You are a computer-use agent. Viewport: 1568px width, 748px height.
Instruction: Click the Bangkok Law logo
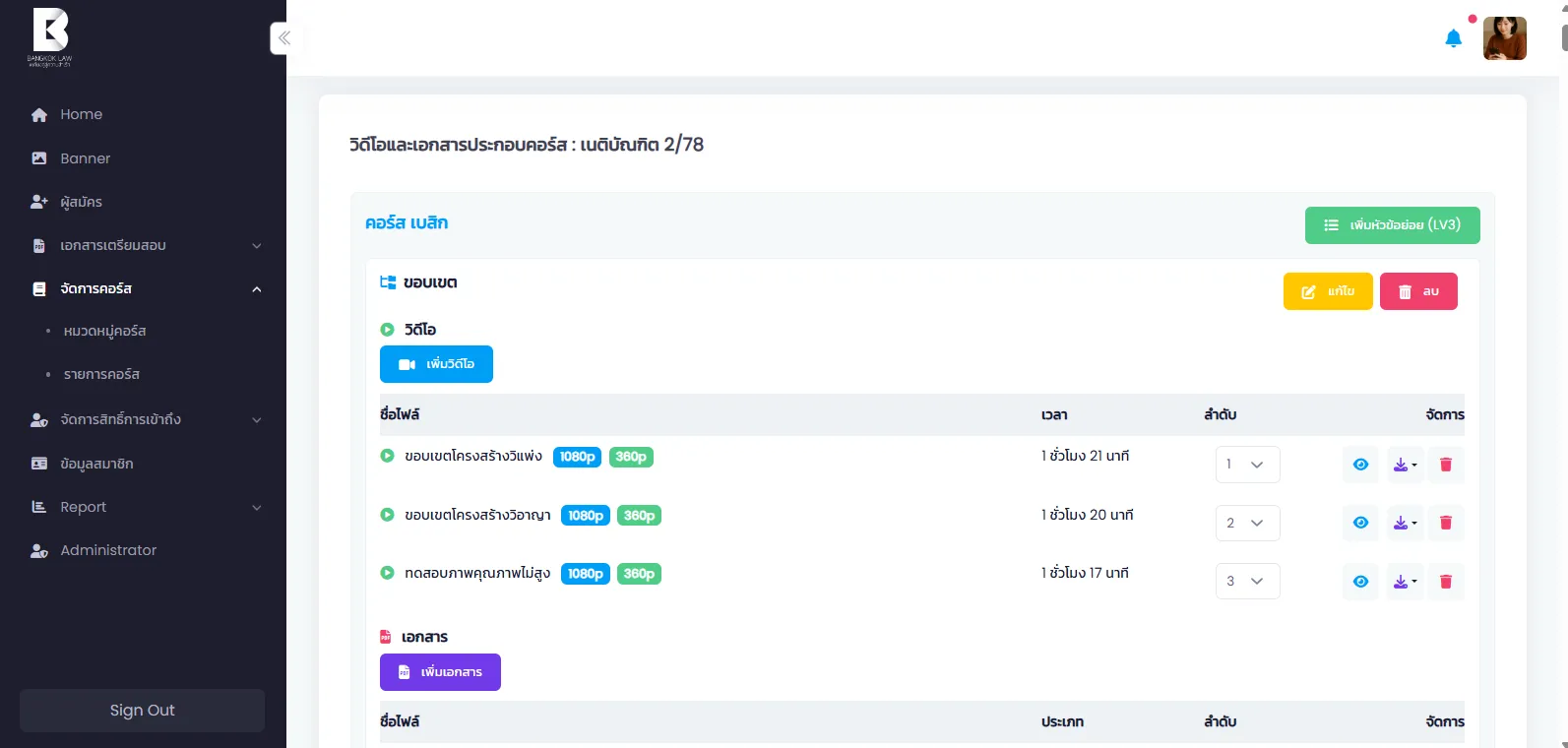click(50, 37)
